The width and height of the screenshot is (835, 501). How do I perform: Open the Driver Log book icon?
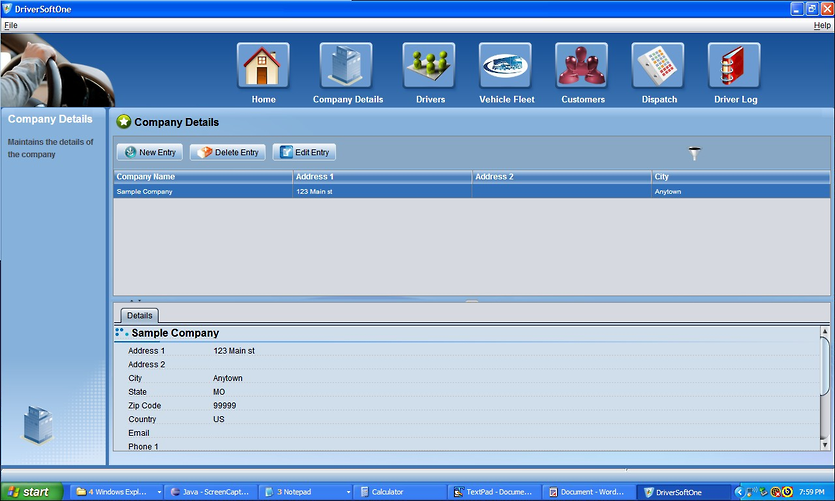pyautogui.click(x=734, y=67)
